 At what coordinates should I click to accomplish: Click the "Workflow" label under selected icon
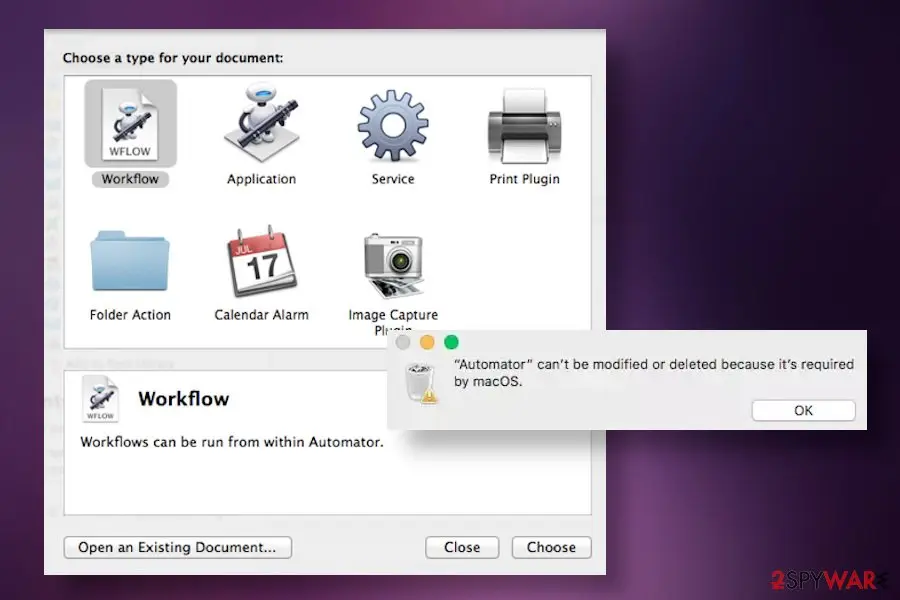pyautogui.click(x=130, y=179)
